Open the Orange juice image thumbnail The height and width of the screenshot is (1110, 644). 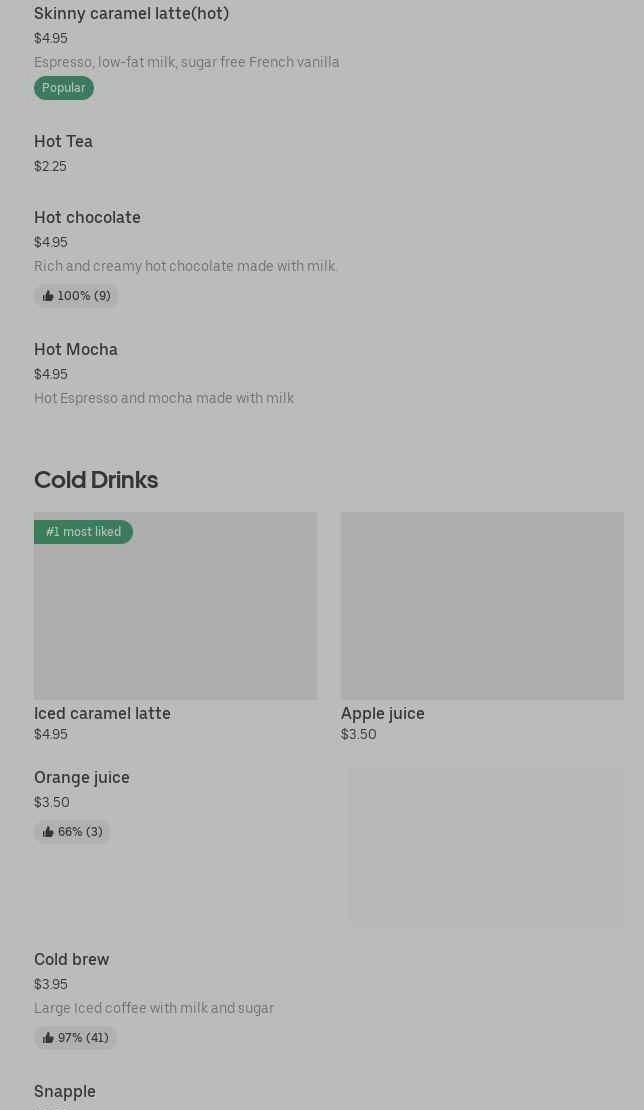486,847
